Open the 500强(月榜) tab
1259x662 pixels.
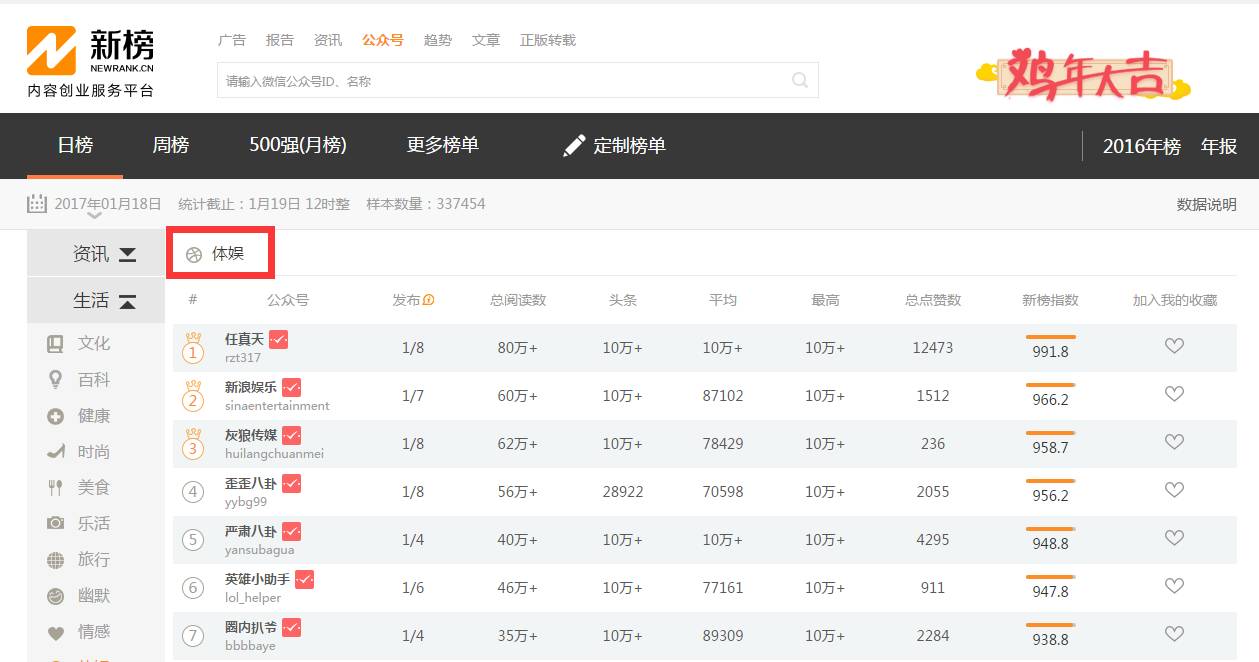[x=298, y=145]
